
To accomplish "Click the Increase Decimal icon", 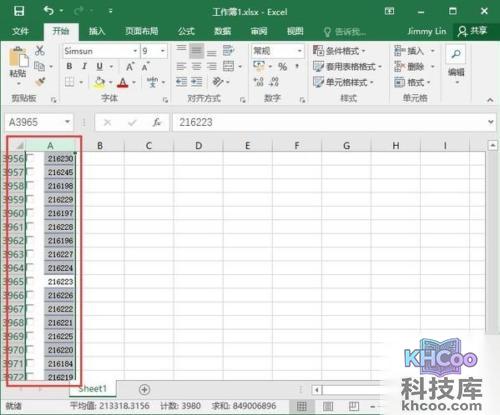I will click(259, 82).
